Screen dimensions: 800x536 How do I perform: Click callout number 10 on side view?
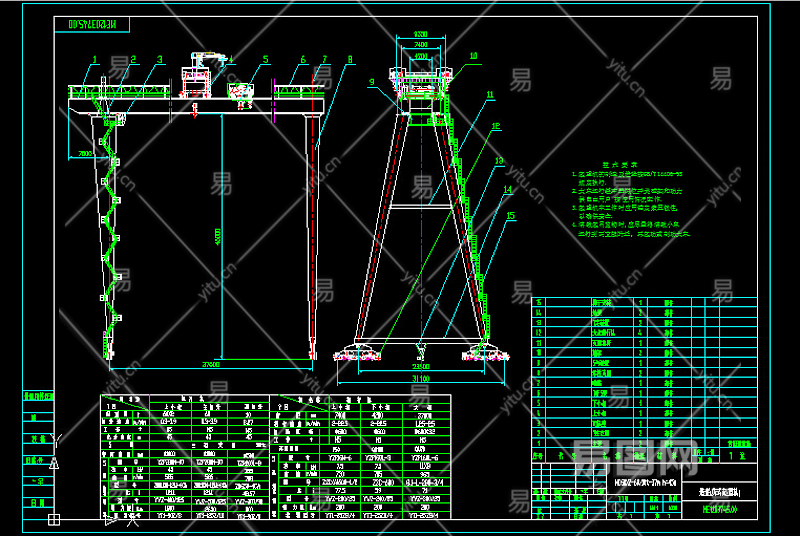click(473, 56)
